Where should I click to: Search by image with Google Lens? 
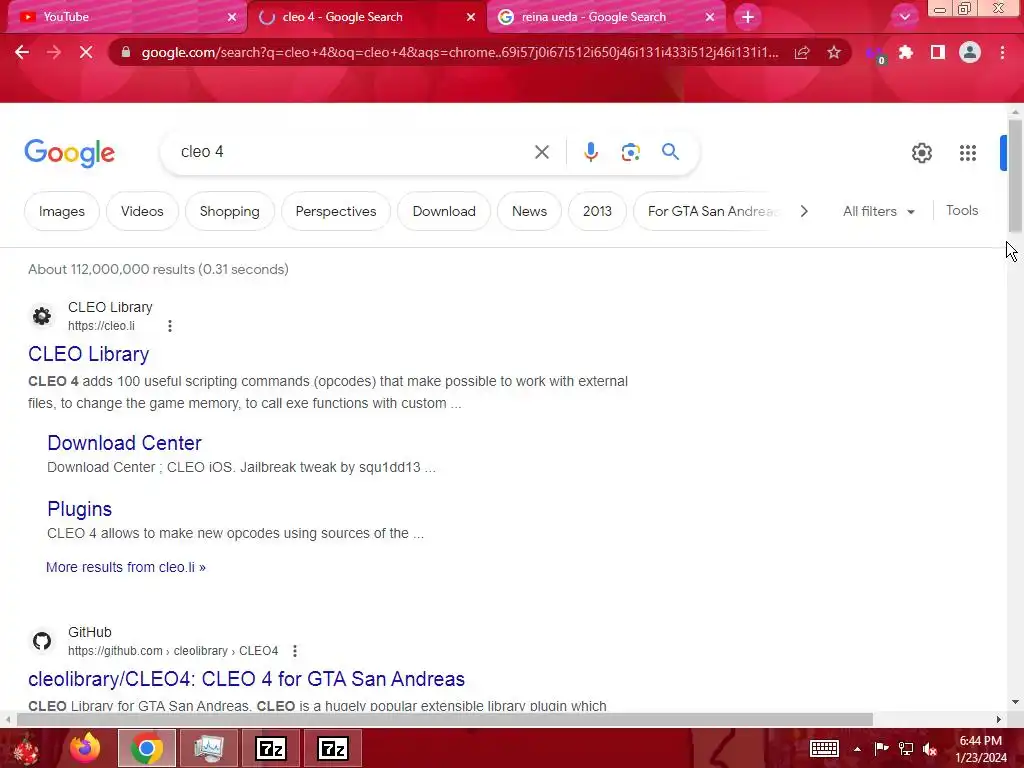[630, 152]
